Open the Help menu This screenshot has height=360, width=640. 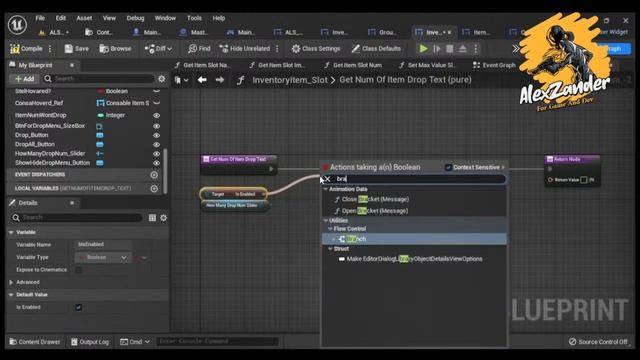click(218, 18)
